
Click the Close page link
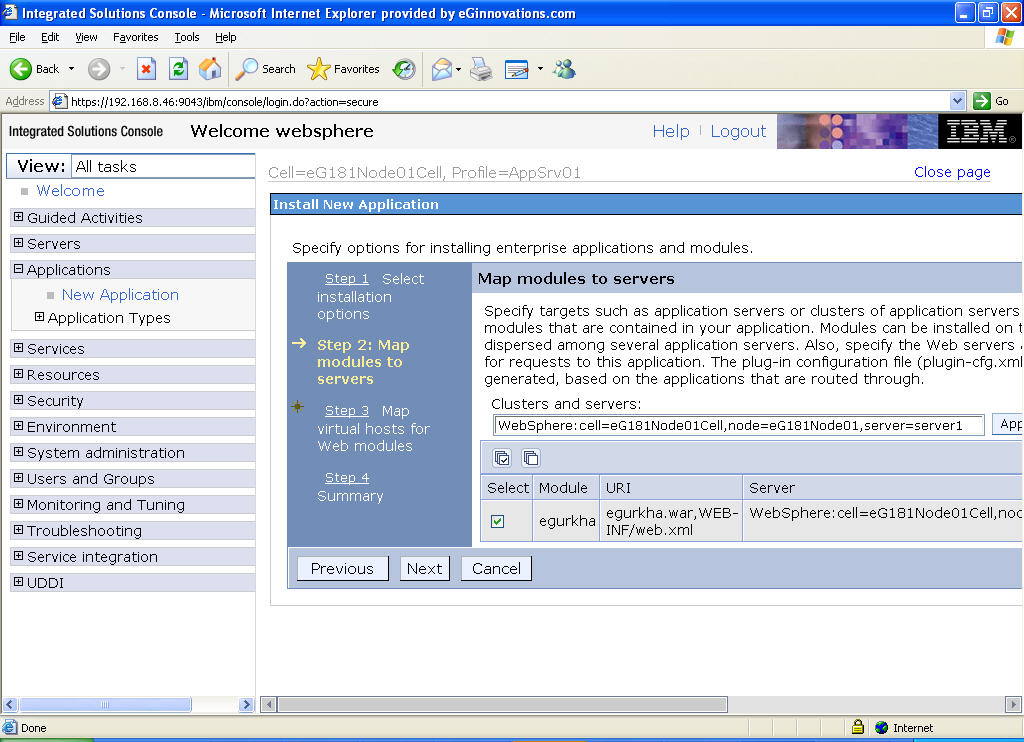point(952,172)
